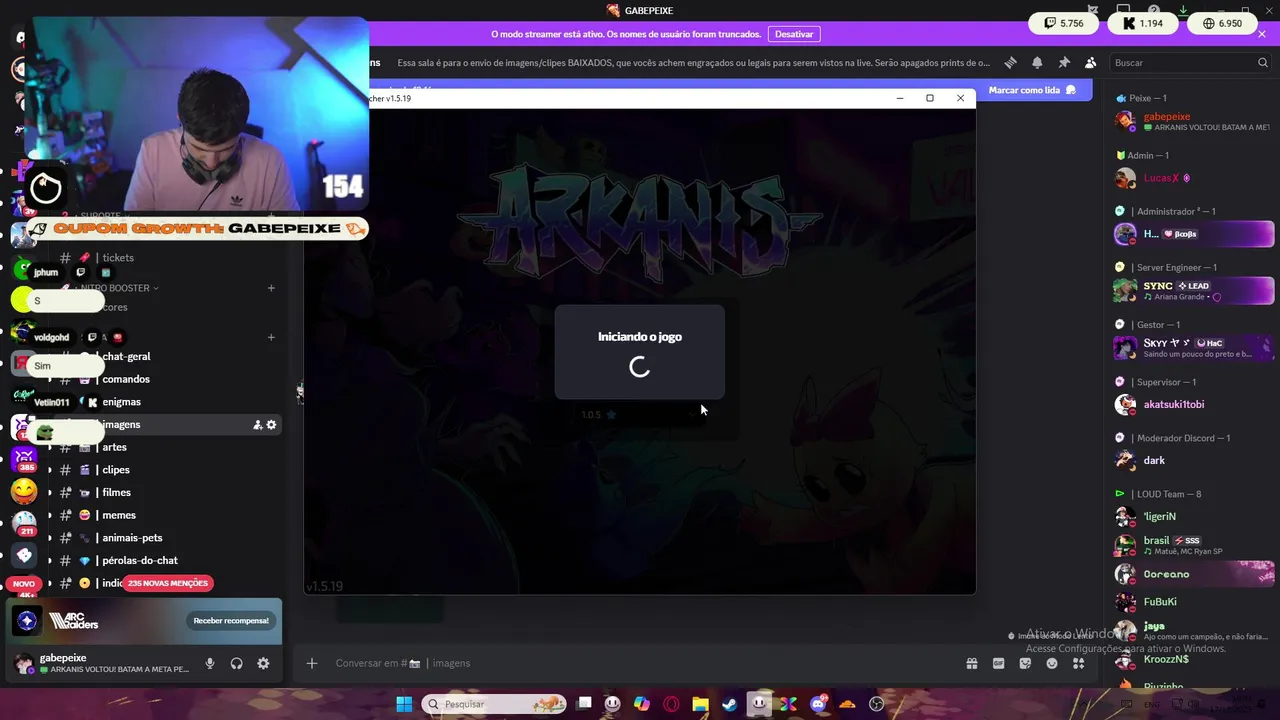Open the Windows Start menu
Screen dimensions: 1280x720
point(404,704)
